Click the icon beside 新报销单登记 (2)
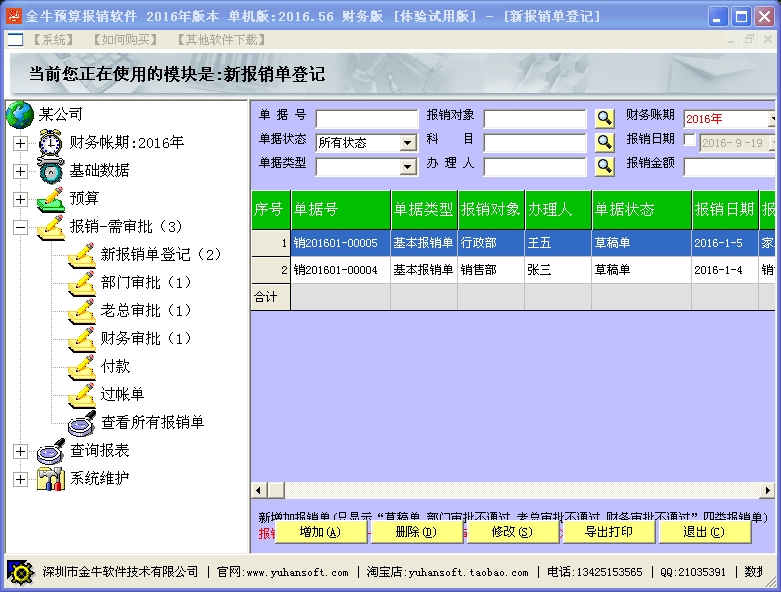This screenshot has height=592, width=781. [82, 255]
